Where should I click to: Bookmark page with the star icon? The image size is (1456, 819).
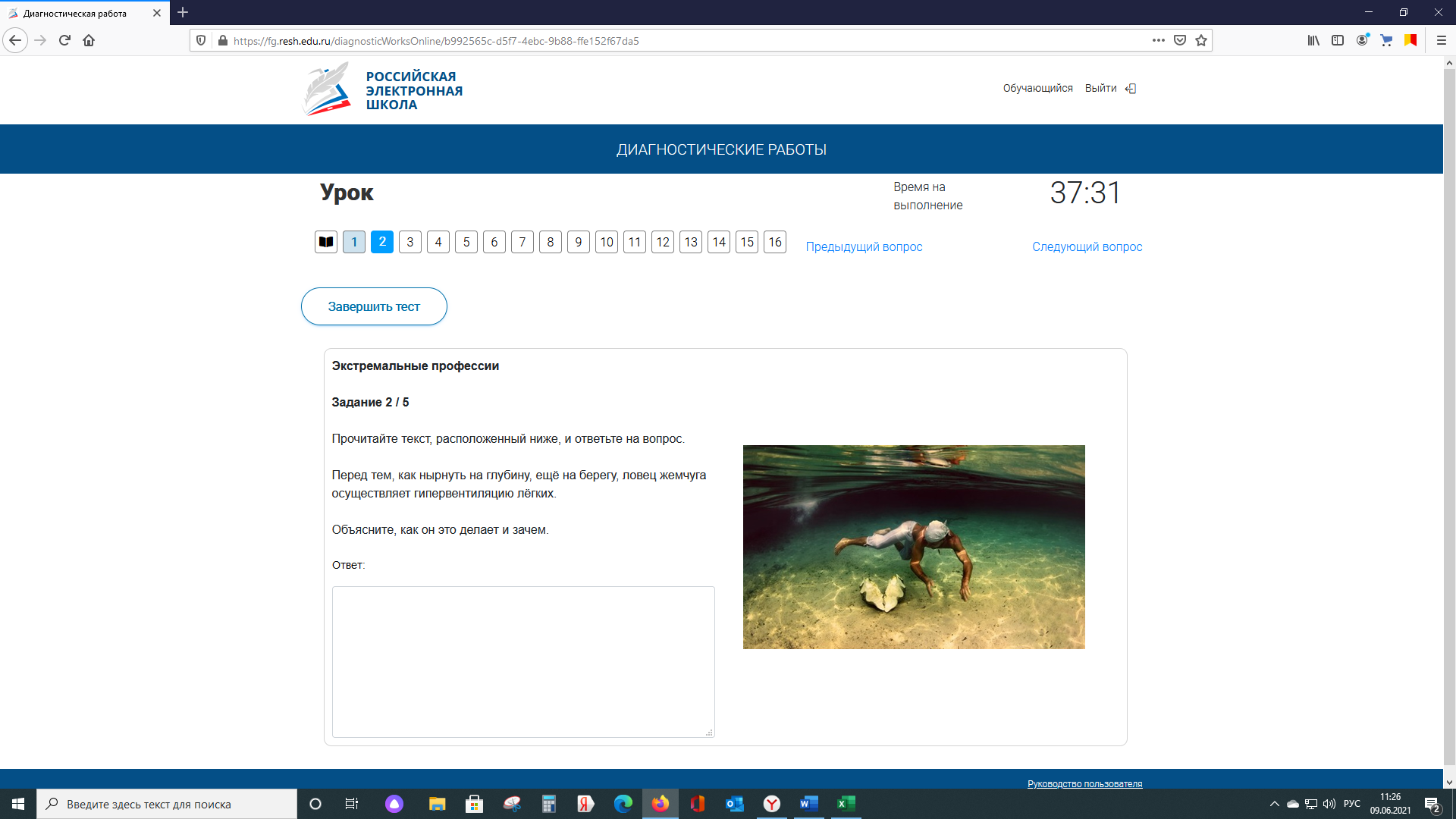[1201, 40]
